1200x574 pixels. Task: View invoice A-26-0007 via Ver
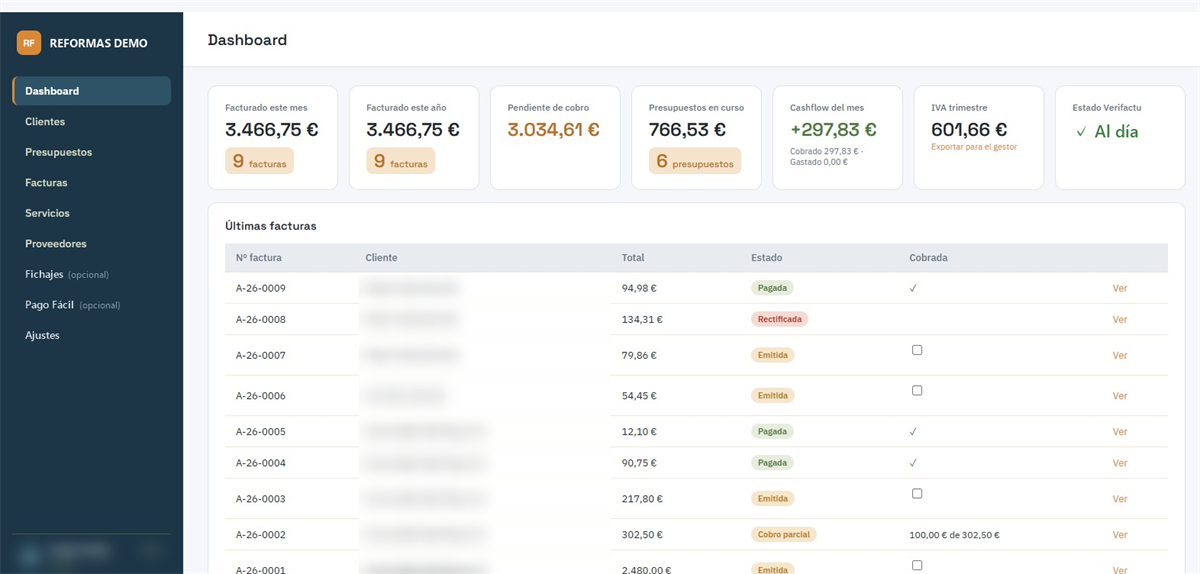coord(1120,356)
